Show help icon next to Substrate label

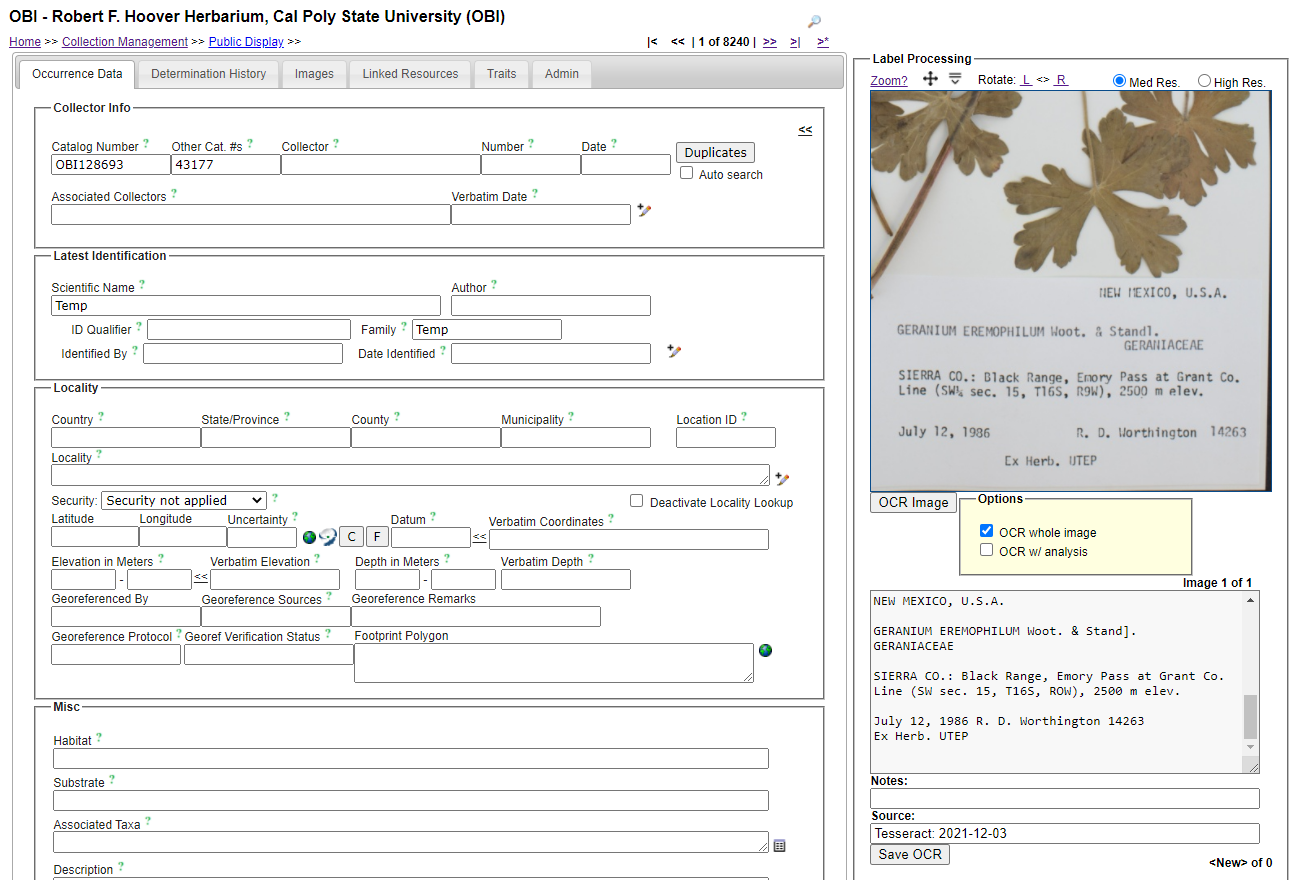[x=112, y=780]
